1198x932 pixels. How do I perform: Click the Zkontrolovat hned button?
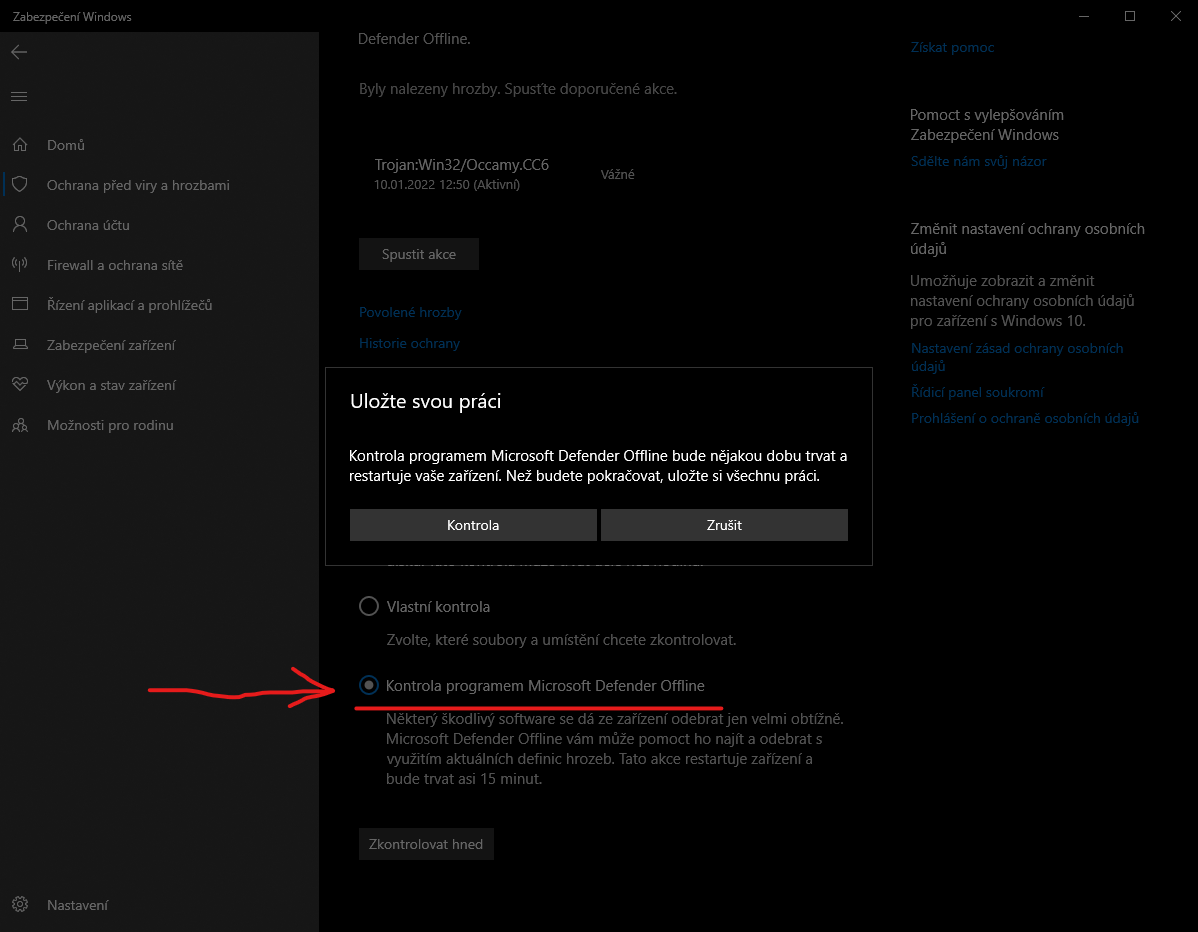pyautogui.click(x=426, y=844)
